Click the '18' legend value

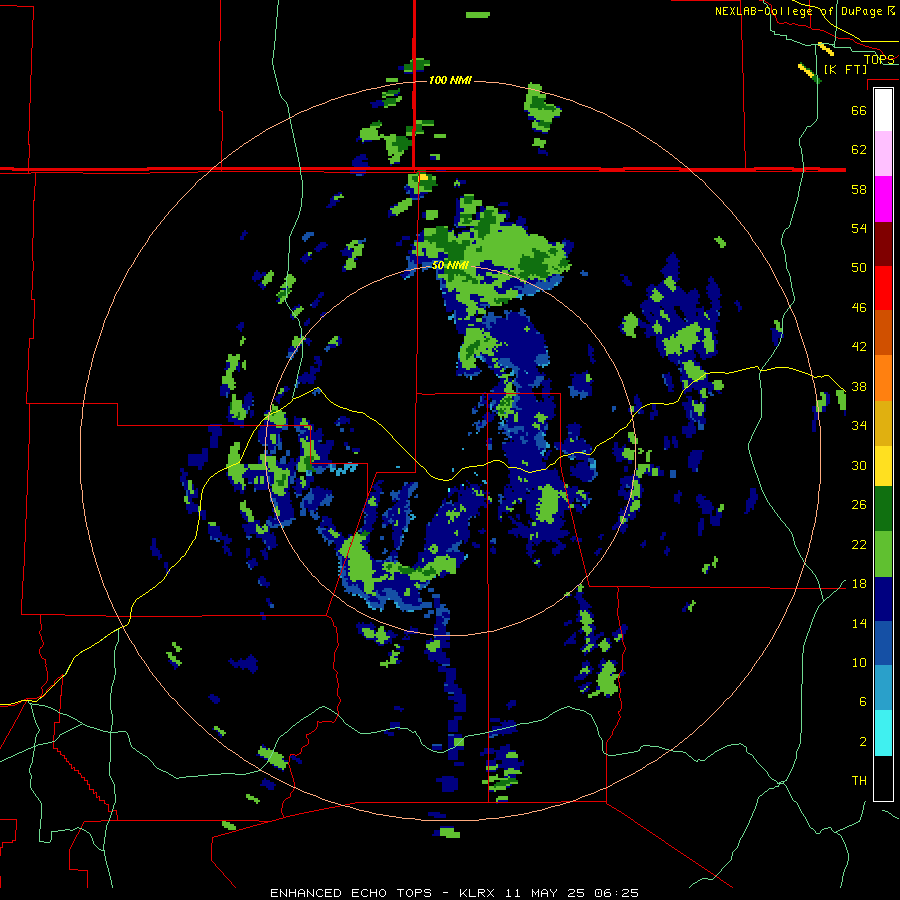click(x=859, y=584)
